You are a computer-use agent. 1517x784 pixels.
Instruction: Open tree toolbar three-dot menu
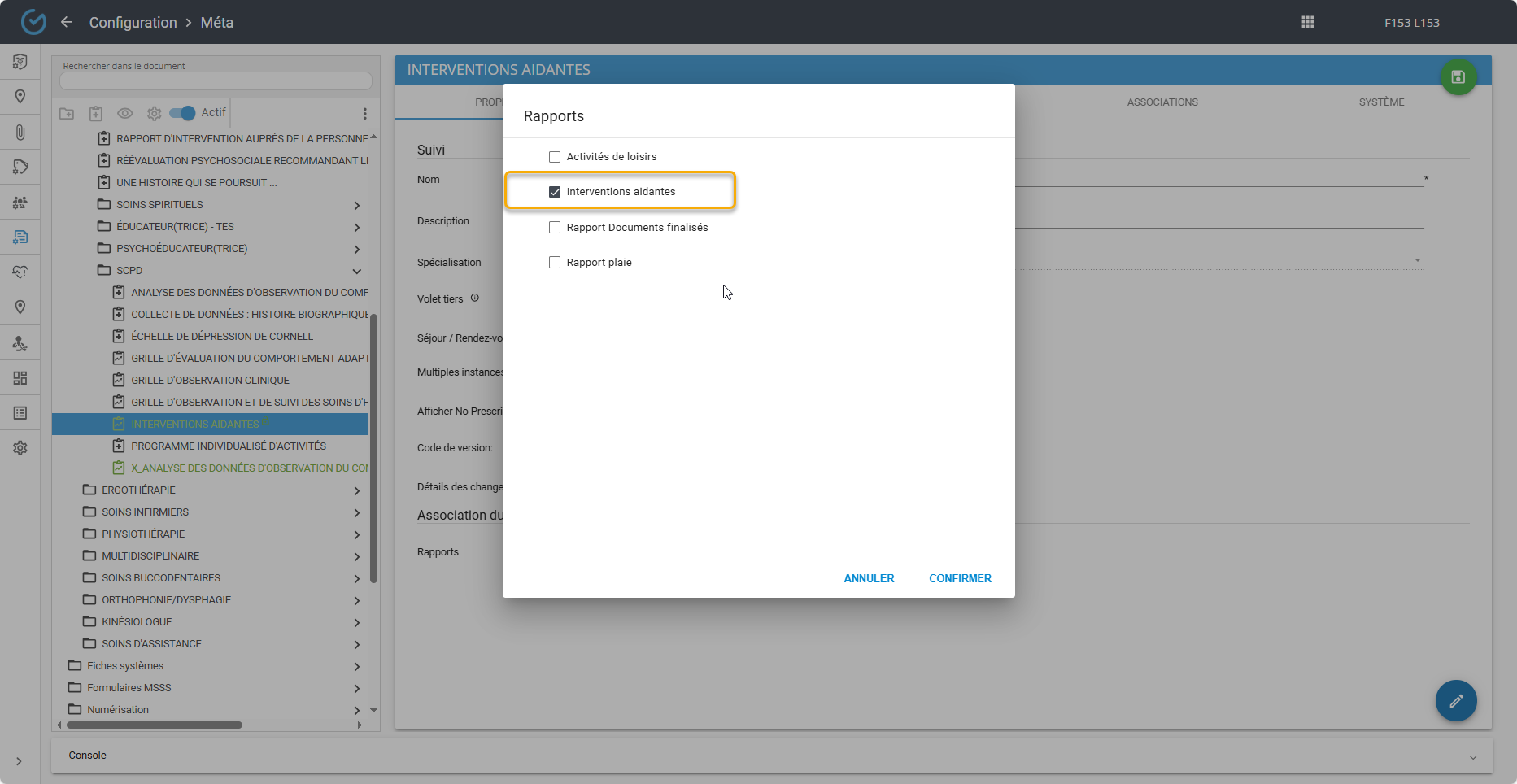coord(364,113)
